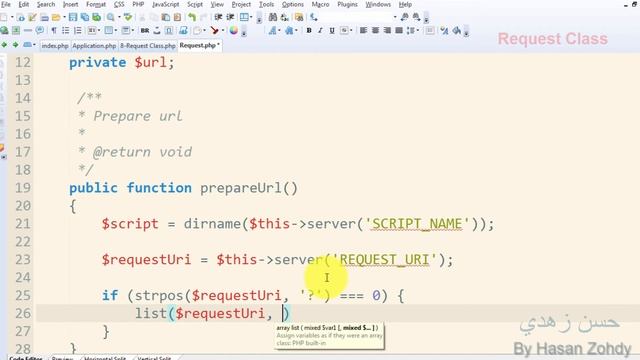Image resolution: width=640 pixels, height=360 pixels.
Task: Click the green Forward navigation arrow
Action: 15,44
